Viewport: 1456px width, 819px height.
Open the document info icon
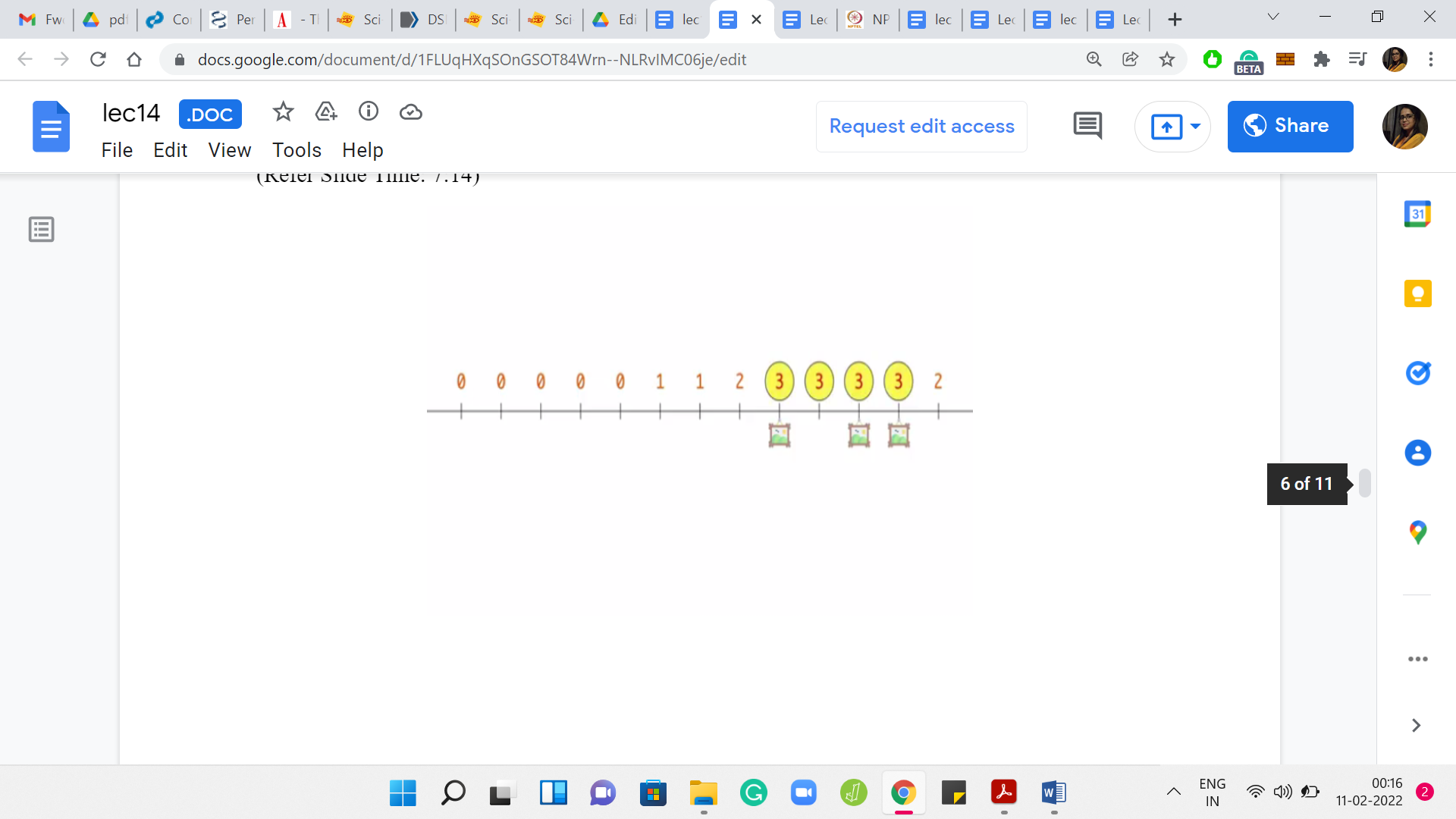pos(369,112)
